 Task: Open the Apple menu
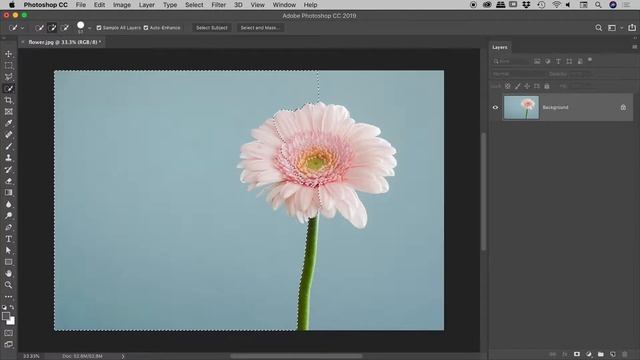[x=12, y=5]
